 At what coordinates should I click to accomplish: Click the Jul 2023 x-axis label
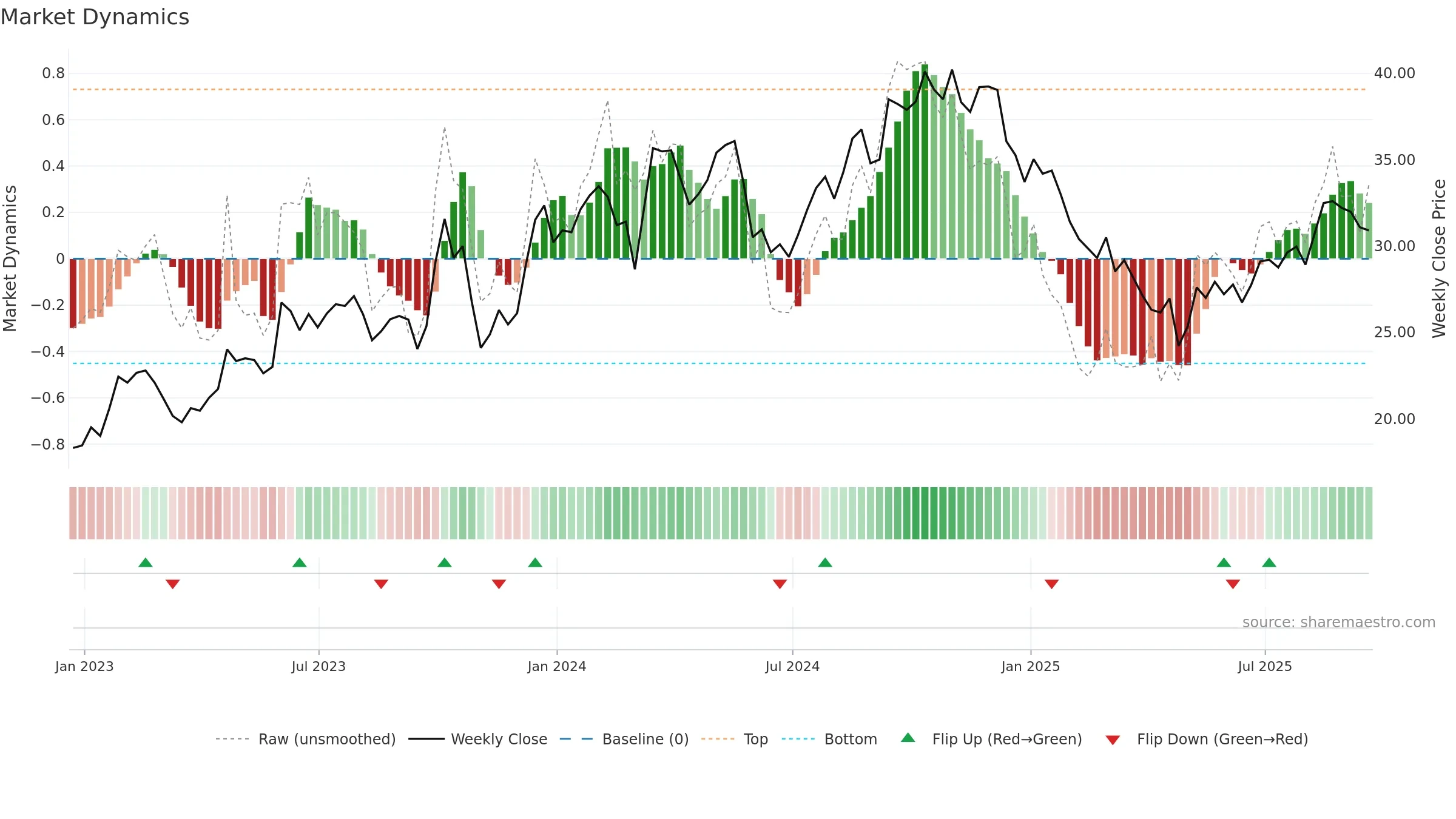pyautogui.click(x=318, y=667)
